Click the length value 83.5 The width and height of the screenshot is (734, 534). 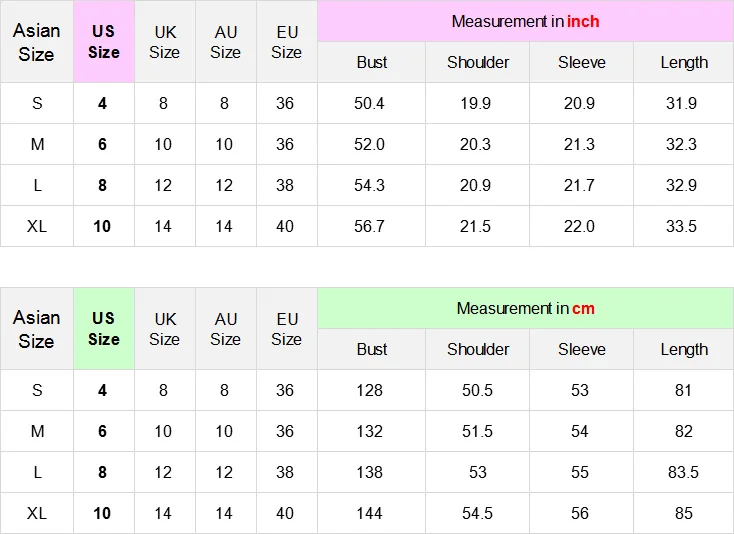(x=683, y=472)
